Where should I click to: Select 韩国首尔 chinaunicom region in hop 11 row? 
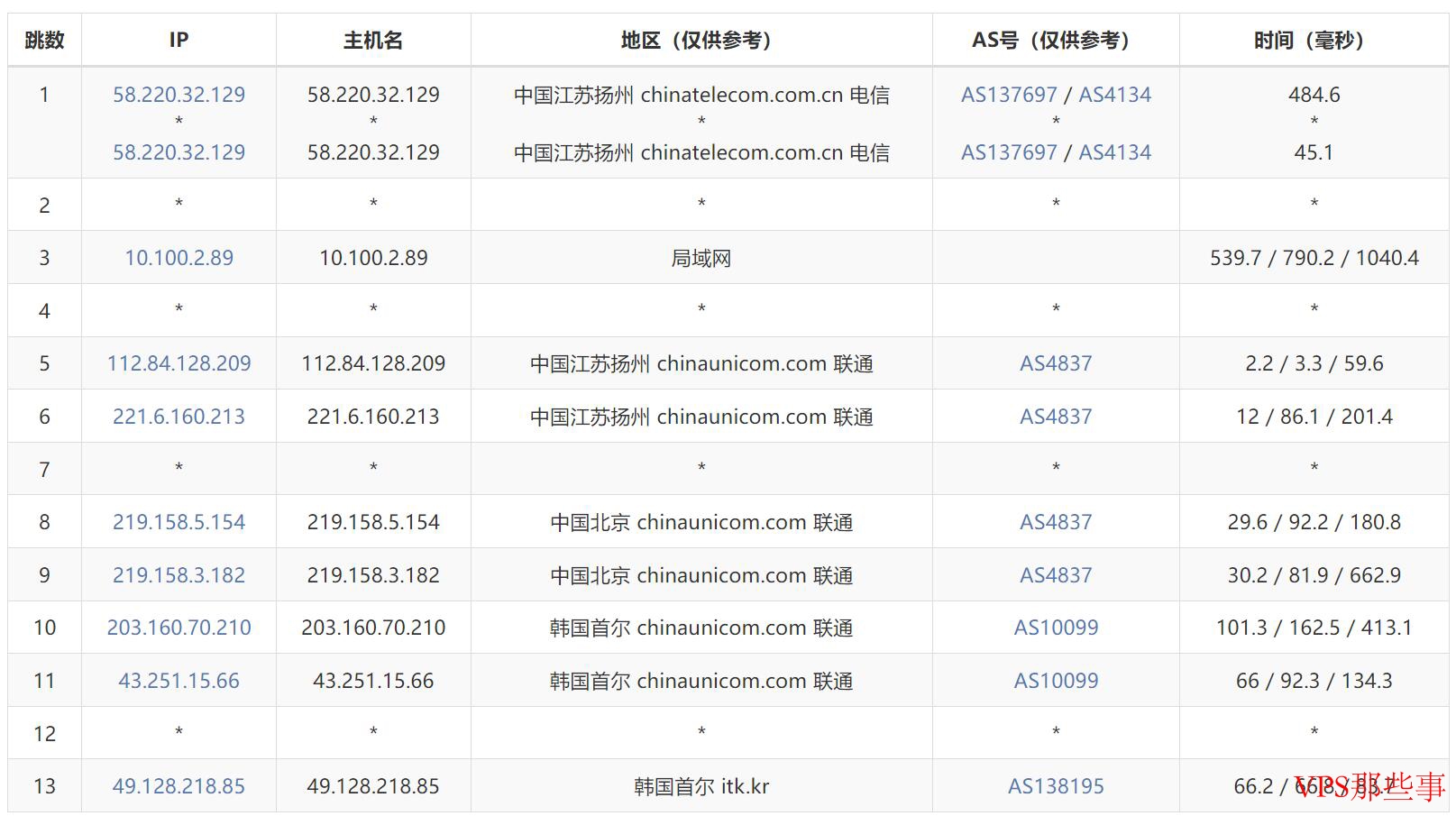[x=701, y=681]
